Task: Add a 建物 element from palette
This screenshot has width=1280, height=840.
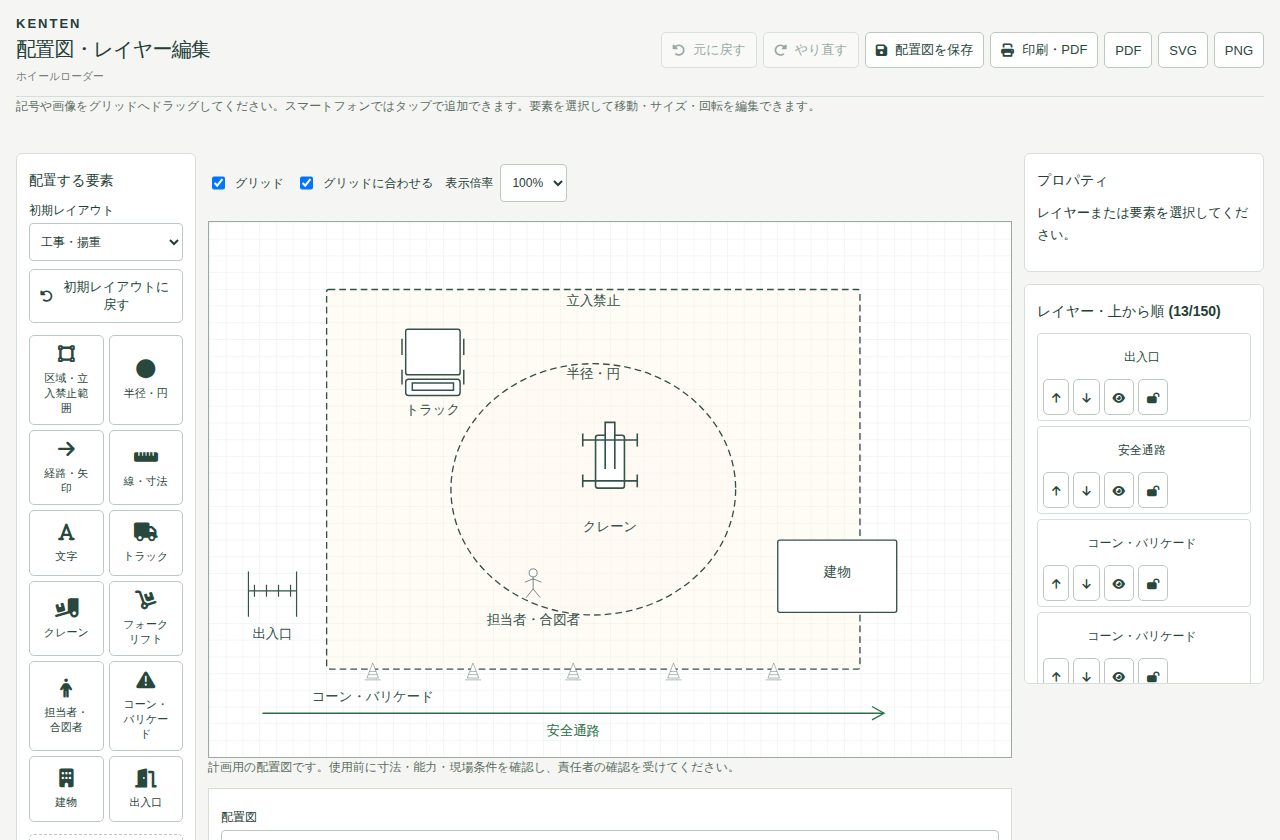Action: (66, 789)
